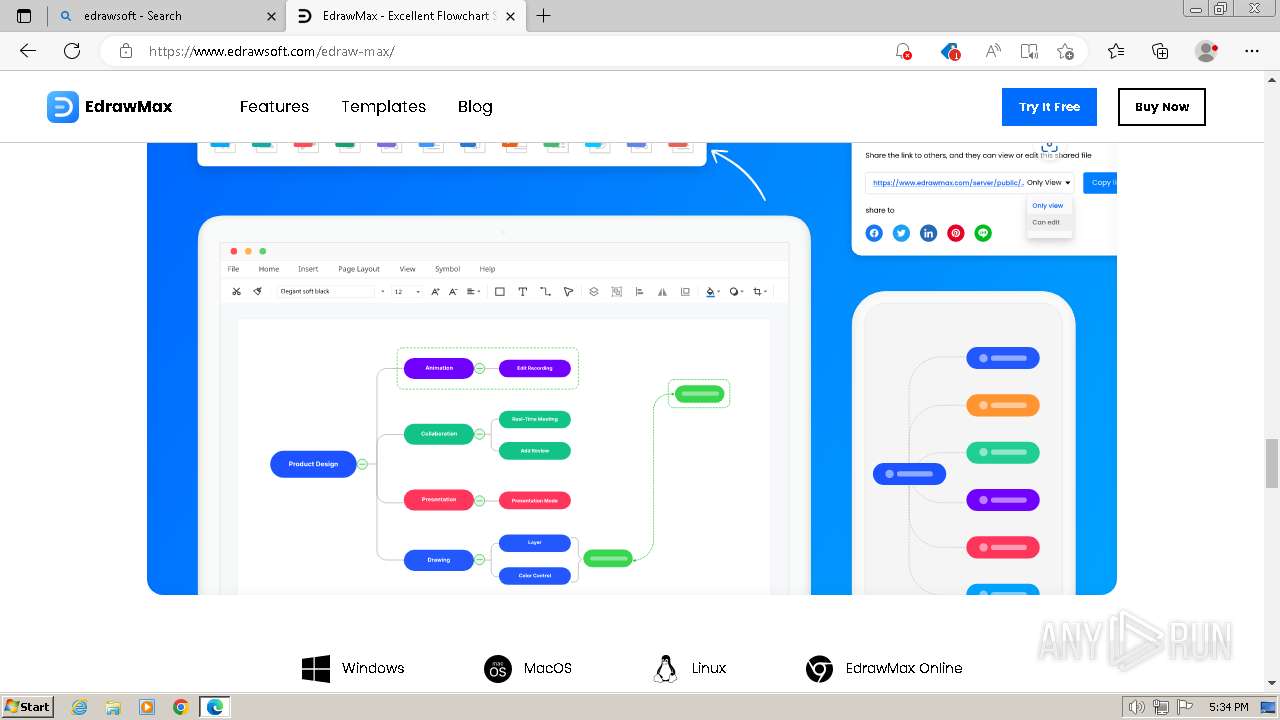Select Windows download option
This screenshot has height=720, width=1280.
[x=353, y=668]
